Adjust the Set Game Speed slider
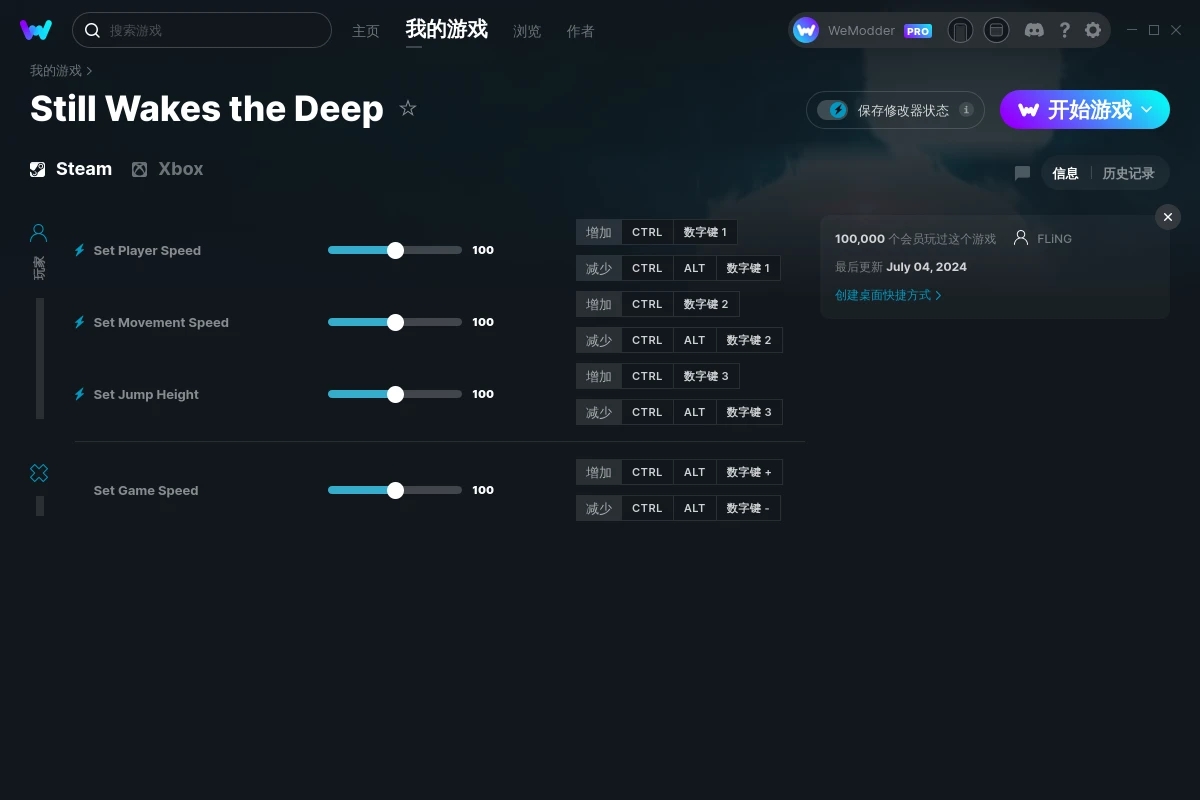Screen dimensions: 1200x800 (395, 490)
